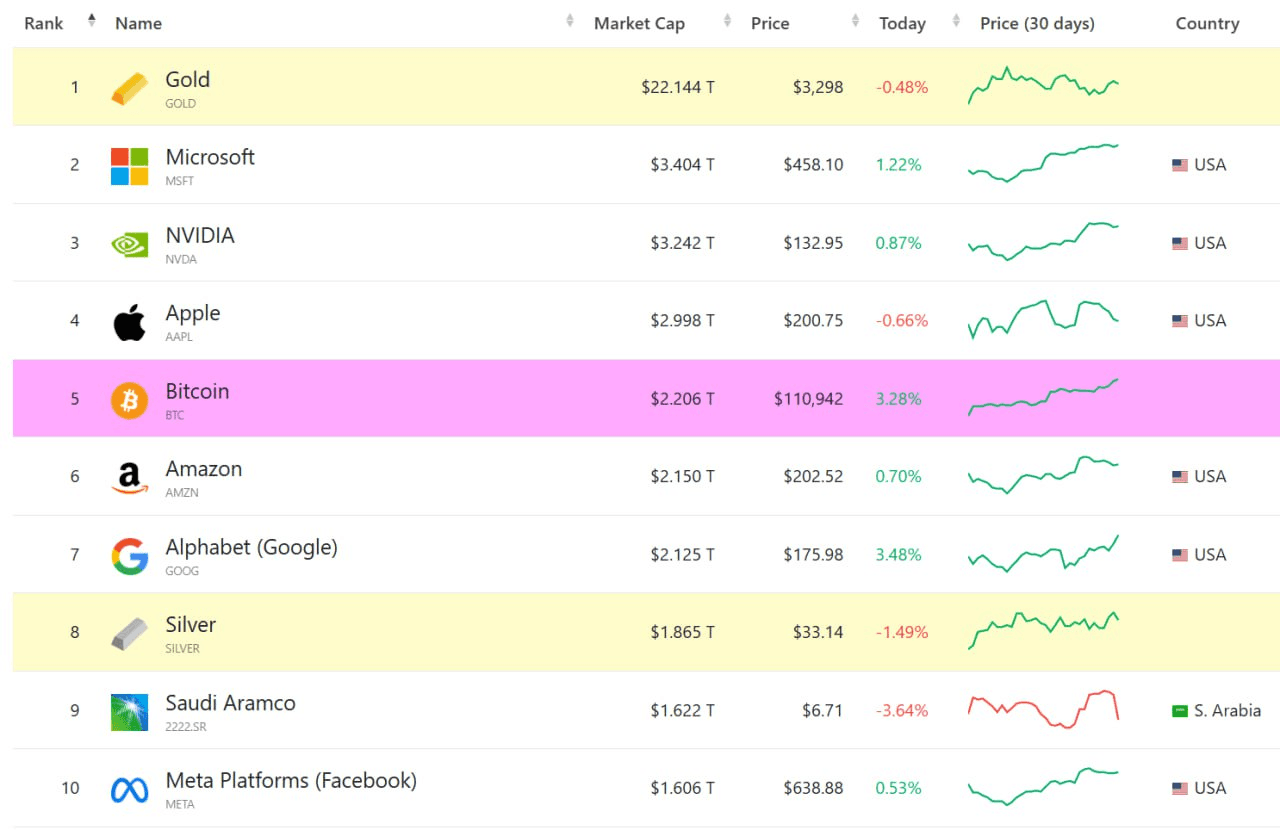Sort table by Rank column arrows
The width and height of the screenshot is (1280, 830).
coord(92,20)
